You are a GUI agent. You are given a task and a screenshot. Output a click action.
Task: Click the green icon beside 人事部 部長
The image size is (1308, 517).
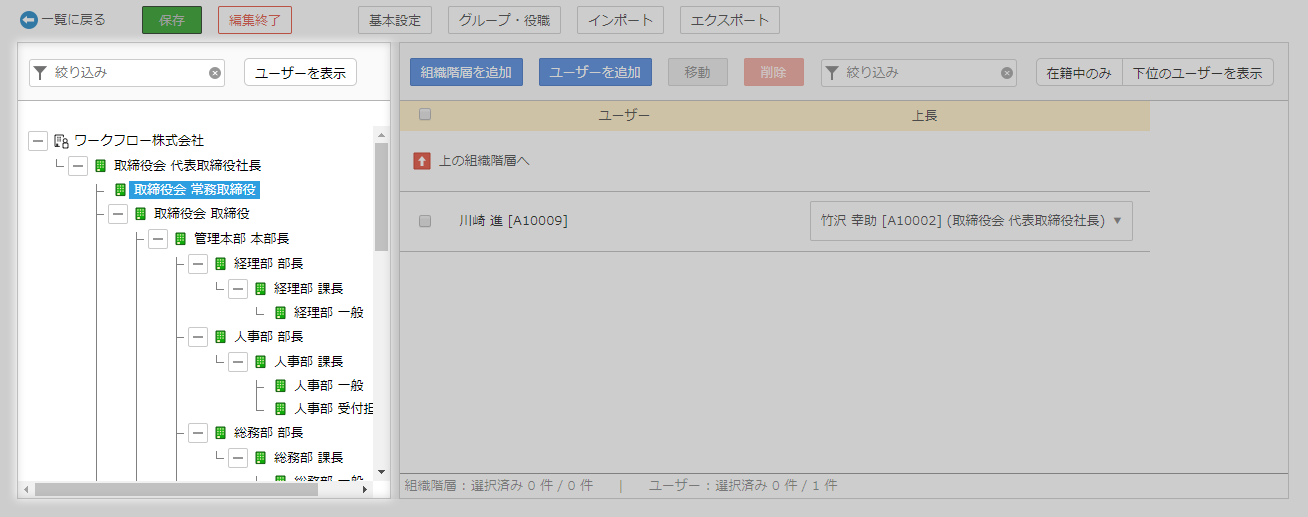pos(221,337)
